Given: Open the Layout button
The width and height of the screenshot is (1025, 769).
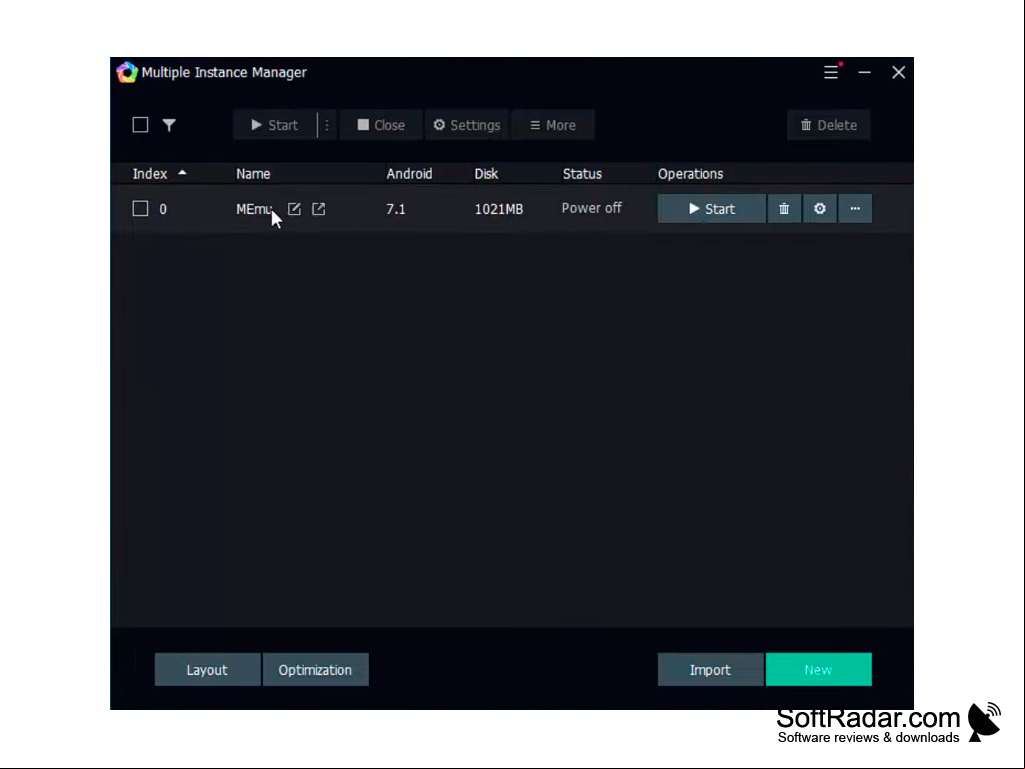Looking at the screenshot, I should 207,670.
